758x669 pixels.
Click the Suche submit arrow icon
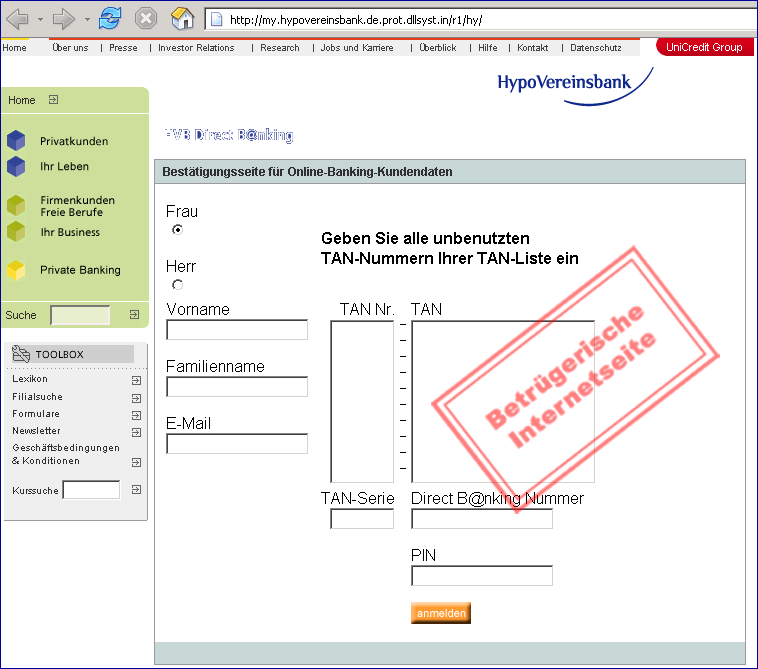pyautogui.click(x=134, y=315)
